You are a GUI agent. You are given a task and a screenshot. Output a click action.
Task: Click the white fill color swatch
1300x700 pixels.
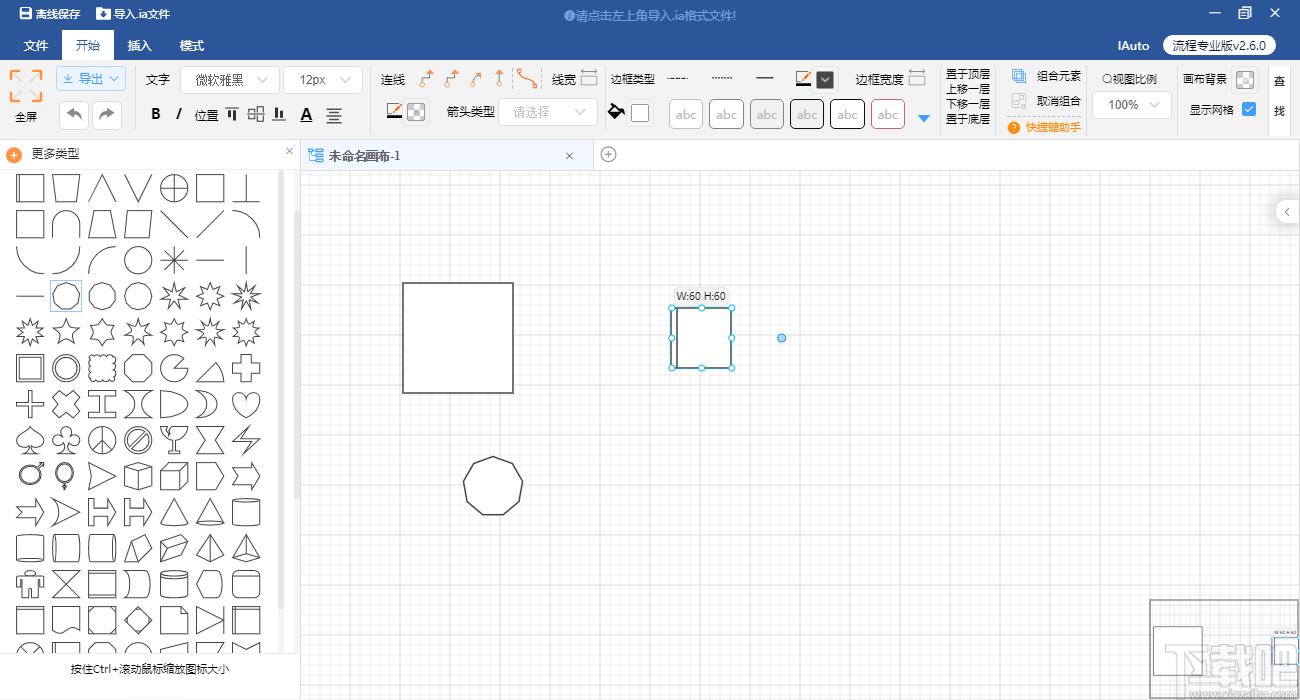tap(640, 113)
